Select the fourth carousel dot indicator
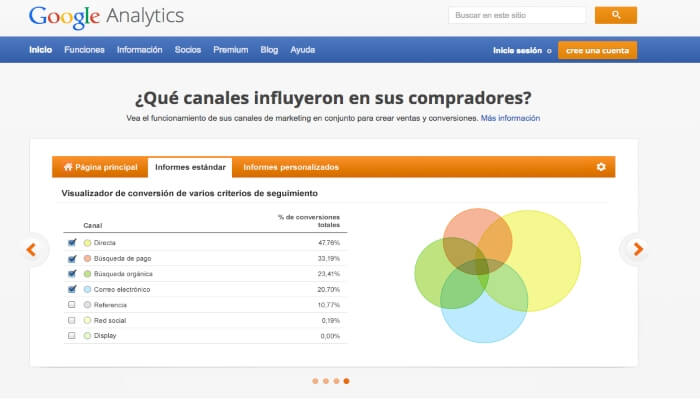Image resolution: width=700 pixels, height=400 pixels. 347,381
